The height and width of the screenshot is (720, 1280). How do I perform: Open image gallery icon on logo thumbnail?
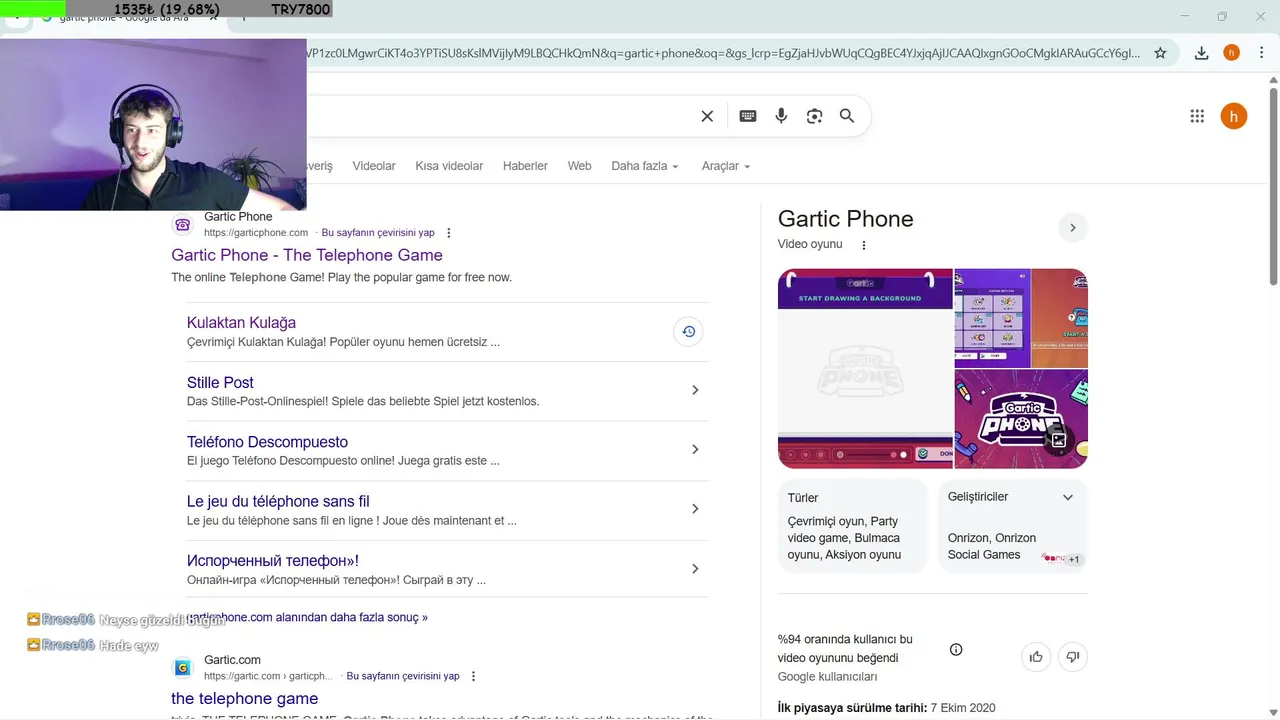1058,439
